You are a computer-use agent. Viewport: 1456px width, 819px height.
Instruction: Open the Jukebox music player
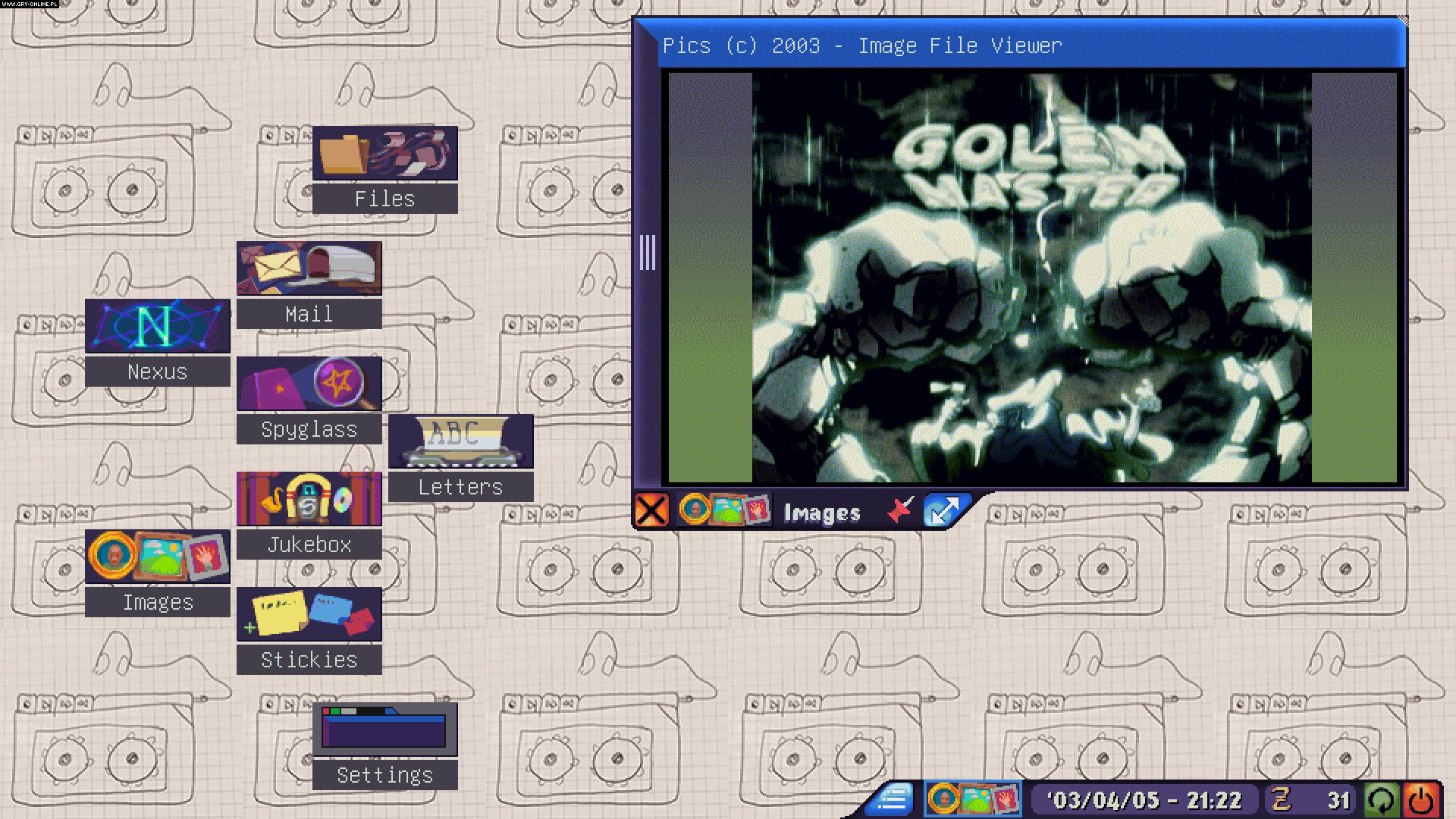coord(309,498)
